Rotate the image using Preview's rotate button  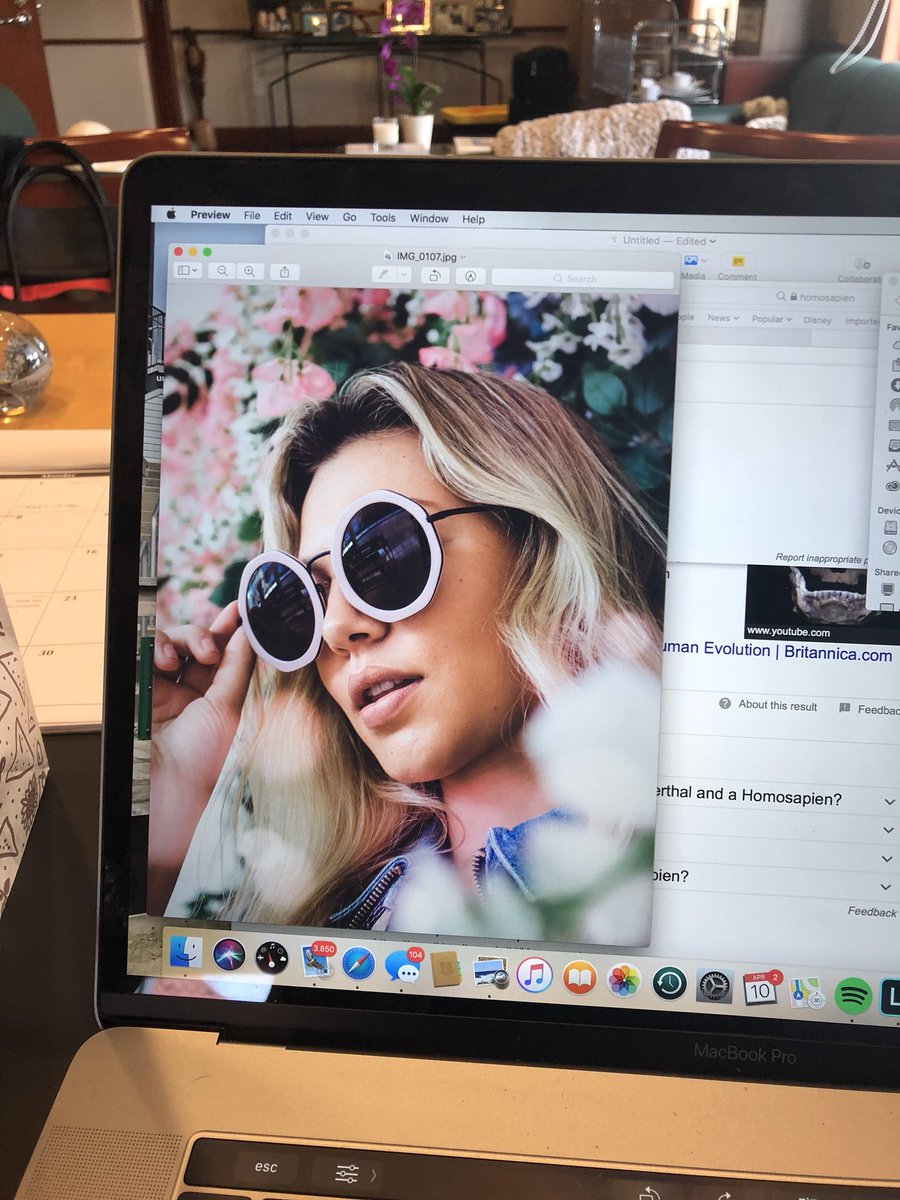click(x=434, y=275)
